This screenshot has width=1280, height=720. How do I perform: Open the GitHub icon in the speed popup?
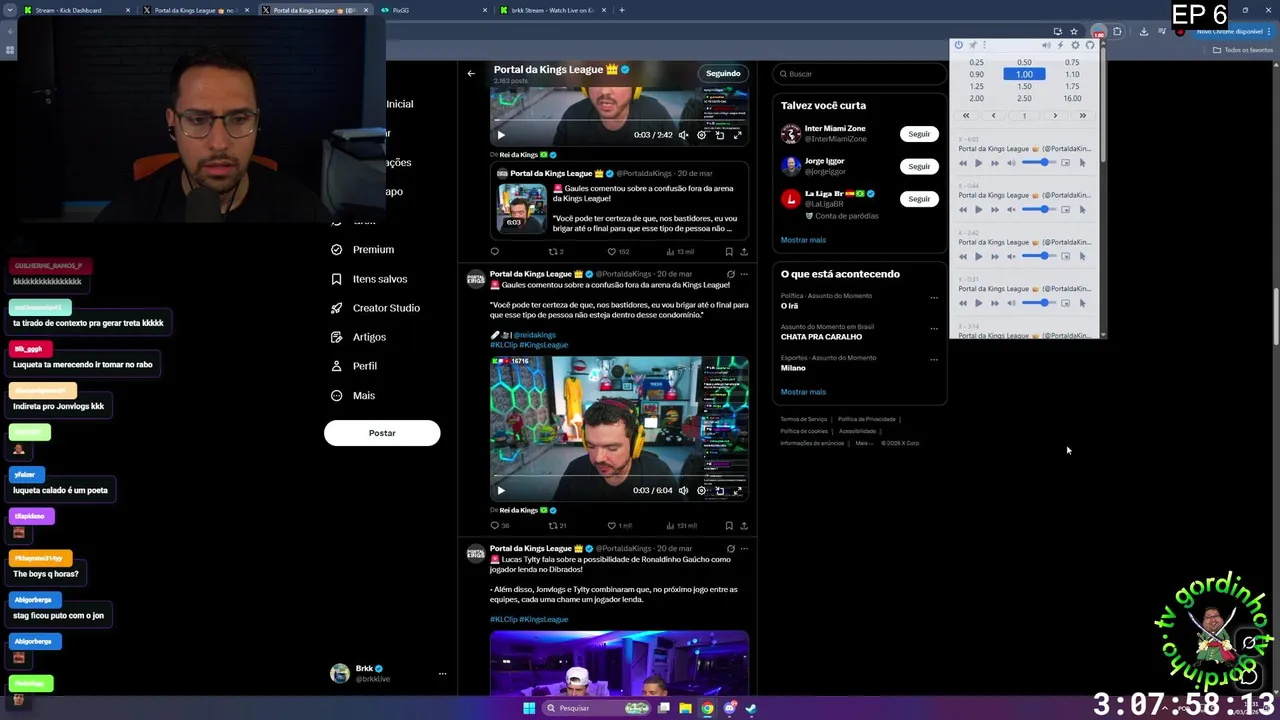(x=1090, y=45)
